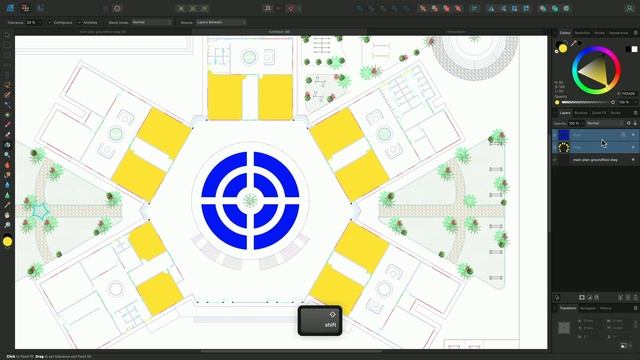Image resolution: width=640 pixels, height=360 pixels.
Task: Open the layer blend mode Normal dropdown
Action: [605, 123]
